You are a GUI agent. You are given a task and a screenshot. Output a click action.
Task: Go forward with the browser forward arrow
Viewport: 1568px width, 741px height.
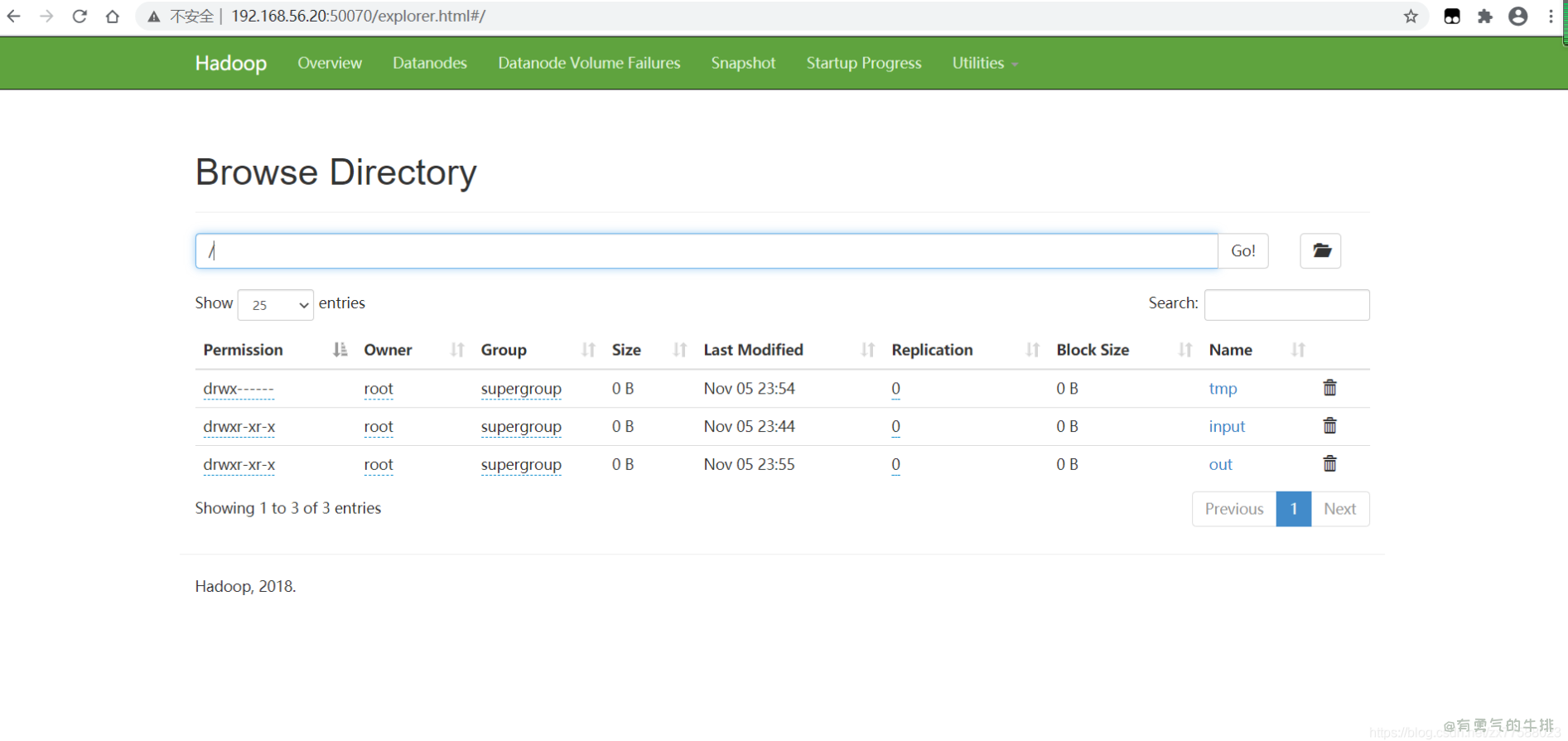[46, 16]
